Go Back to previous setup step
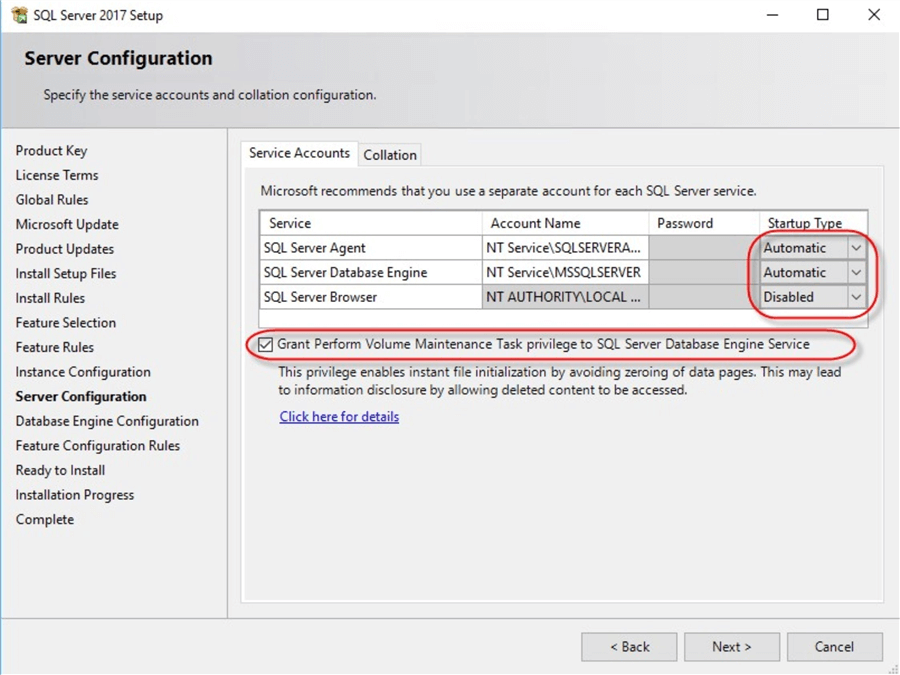 pyautogui.click(x=629, y=647)
